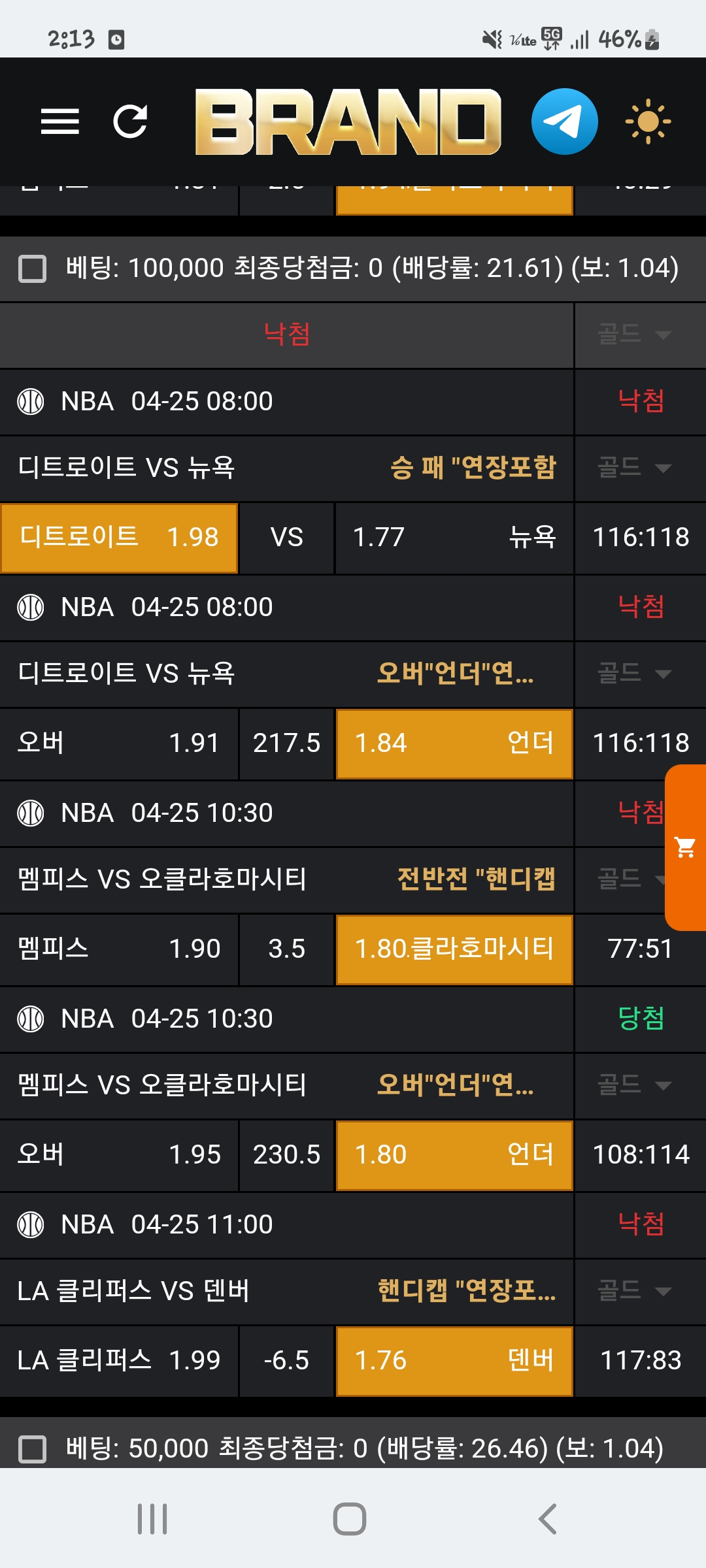Open the hamburger menu
Viewport: 706px width, 1568px height.
click(59, 122)
